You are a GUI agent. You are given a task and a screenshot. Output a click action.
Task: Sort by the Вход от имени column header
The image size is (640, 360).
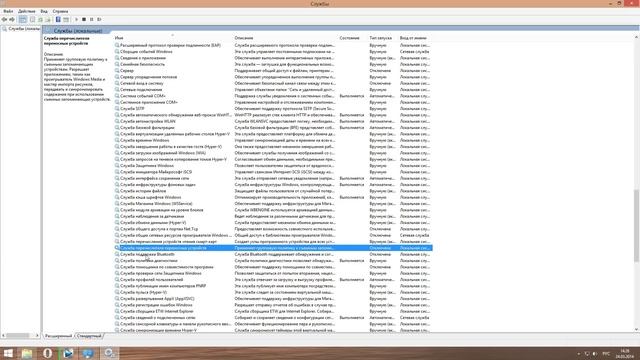[x=415, y=38]
